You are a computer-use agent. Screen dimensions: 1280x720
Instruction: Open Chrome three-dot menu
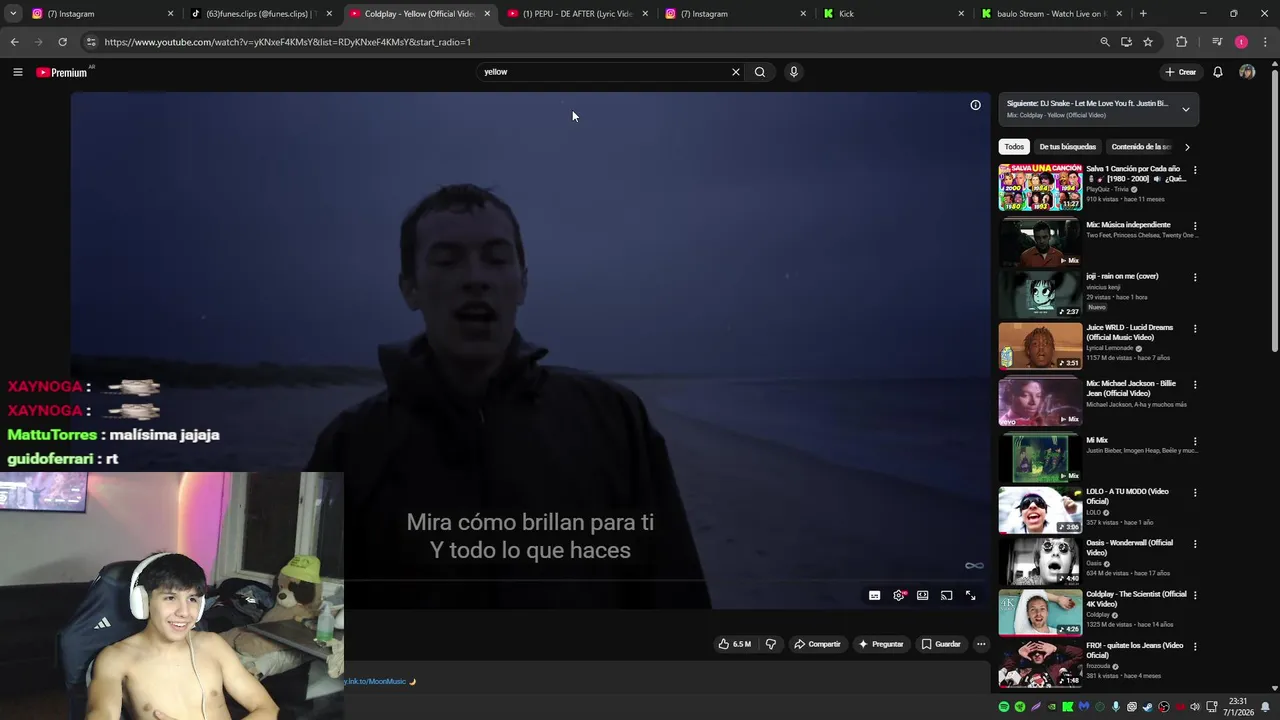(x=1266, y=42)
